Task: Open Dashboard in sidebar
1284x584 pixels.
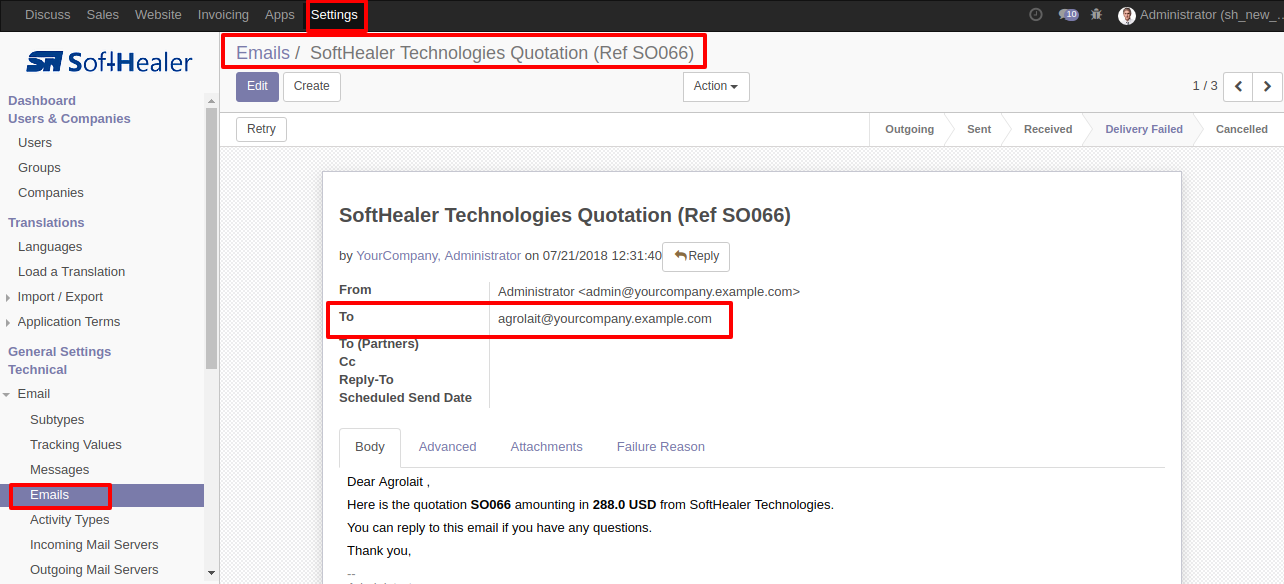Action: point(42,101)
